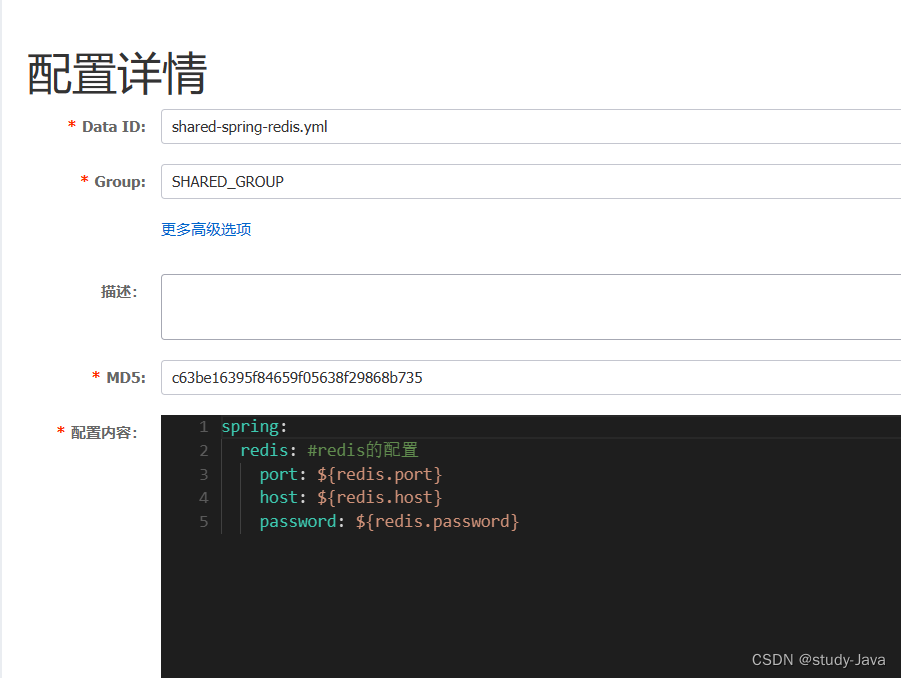
Task: Click the 'host: ${redis.host}' line
Action: click(351, 498)
